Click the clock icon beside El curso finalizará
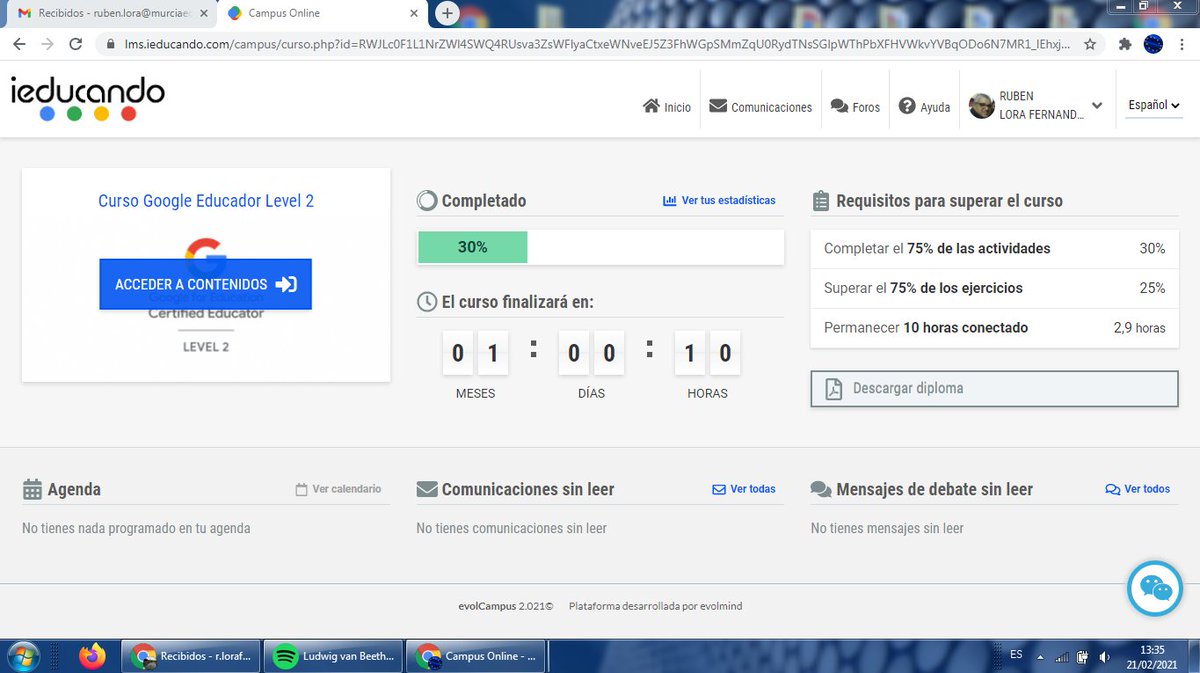1200x673 pixels. click(x=427, y=302)
